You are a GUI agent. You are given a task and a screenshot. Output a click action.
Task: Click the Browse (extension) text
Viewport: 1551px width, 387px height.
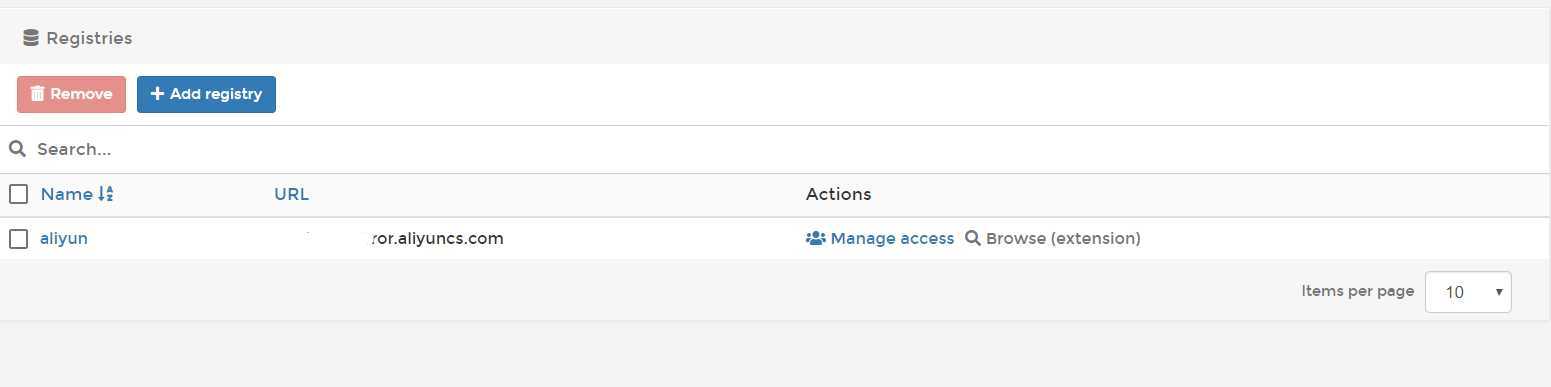coord(1063,238)
